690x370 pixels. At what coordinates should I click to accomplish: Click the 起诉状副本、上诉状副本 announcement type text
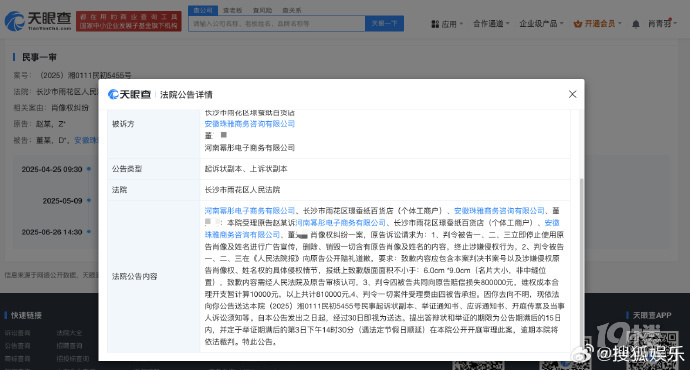[246, 169]
